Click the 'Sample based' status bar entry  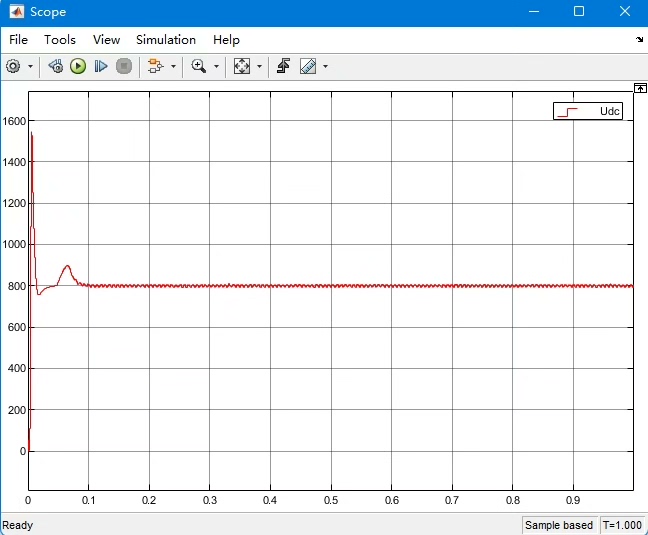point(559,525)
